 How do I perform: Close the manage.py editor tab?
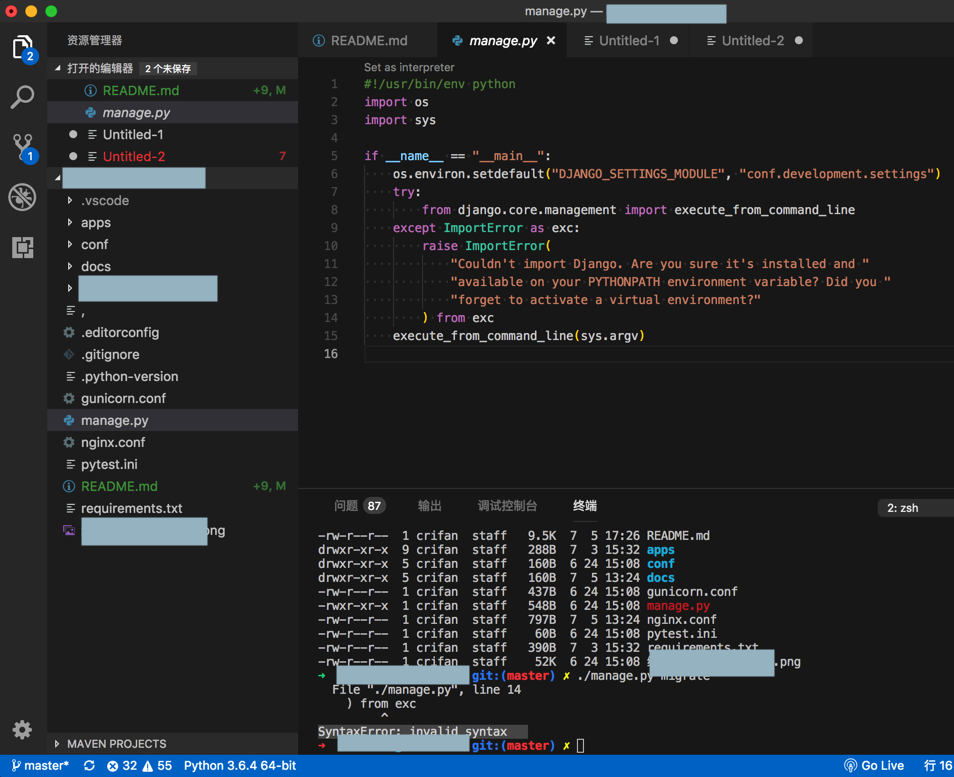point(551,41)
